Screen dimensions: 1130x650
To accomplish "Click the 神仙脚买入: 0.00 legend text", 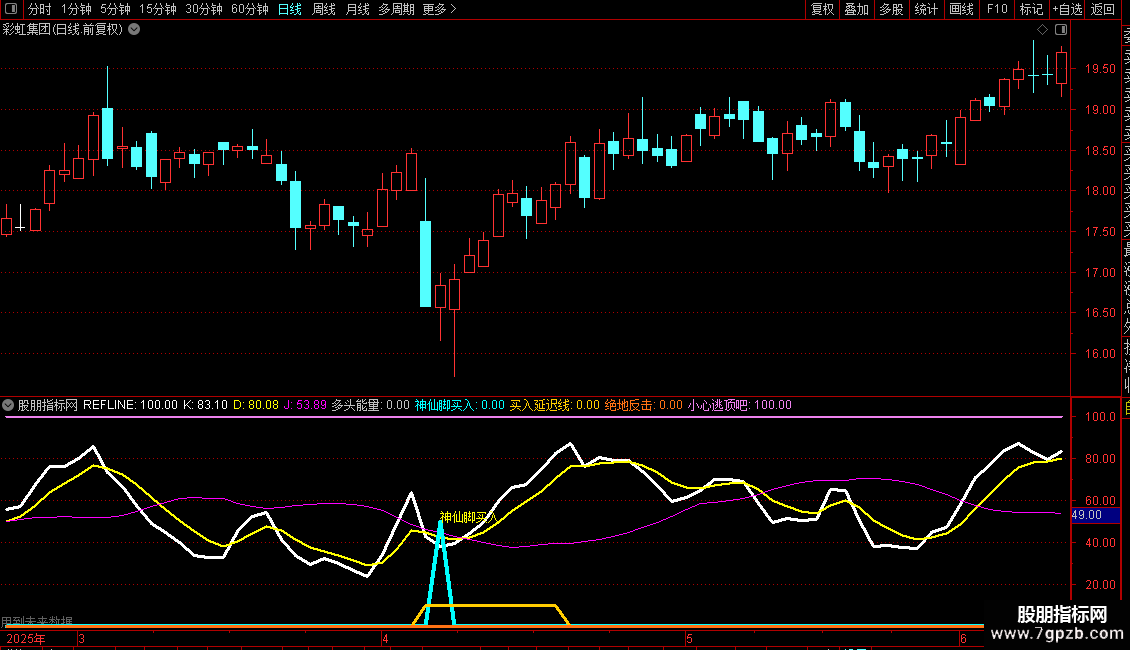I will [x=460, y=405].
